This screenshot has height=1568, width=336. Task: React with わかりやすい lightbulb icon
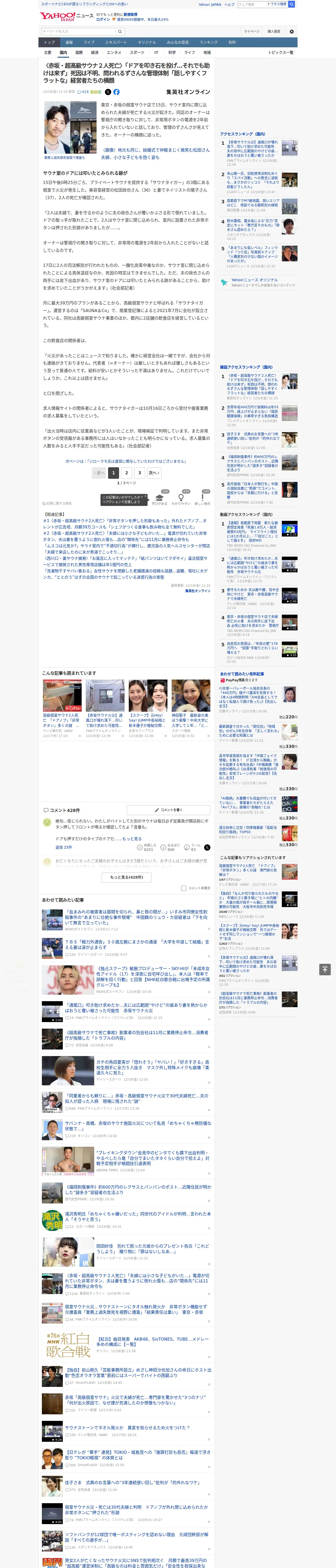click(x=181, y=497)
